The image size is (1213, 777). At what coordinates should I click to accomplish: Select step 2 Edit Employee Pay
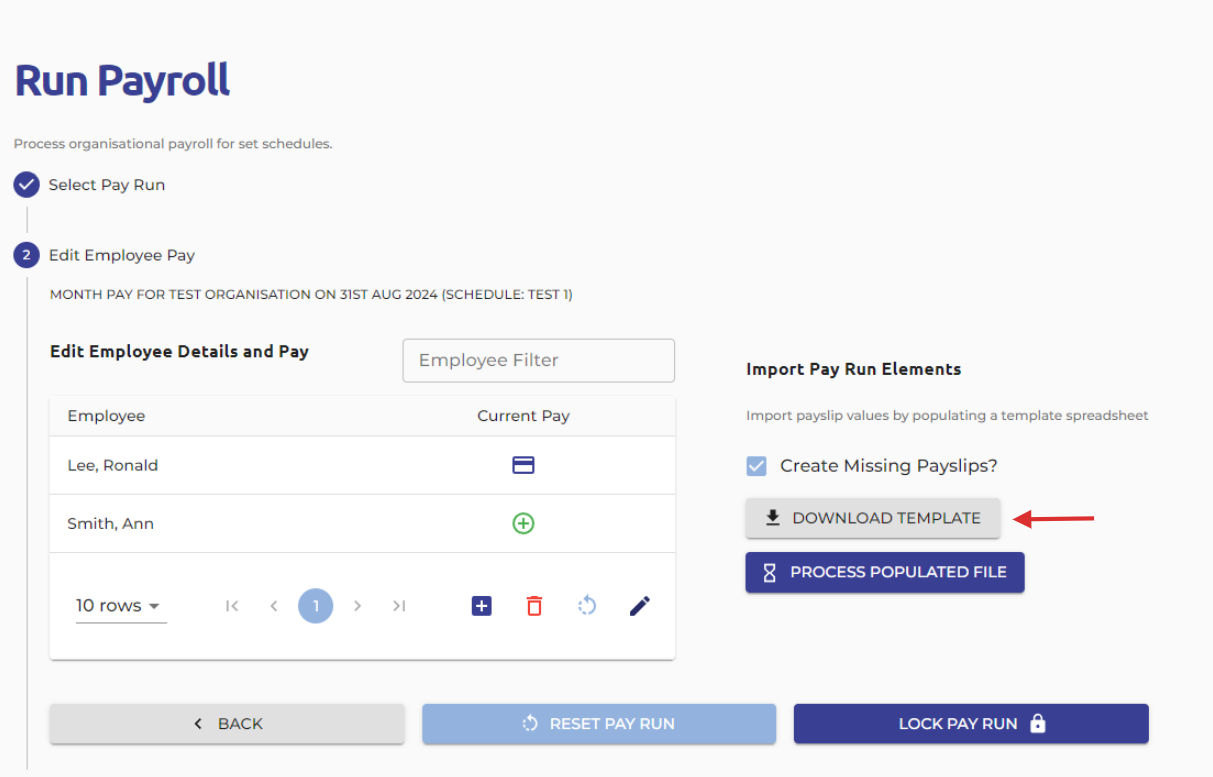[105, 255]
